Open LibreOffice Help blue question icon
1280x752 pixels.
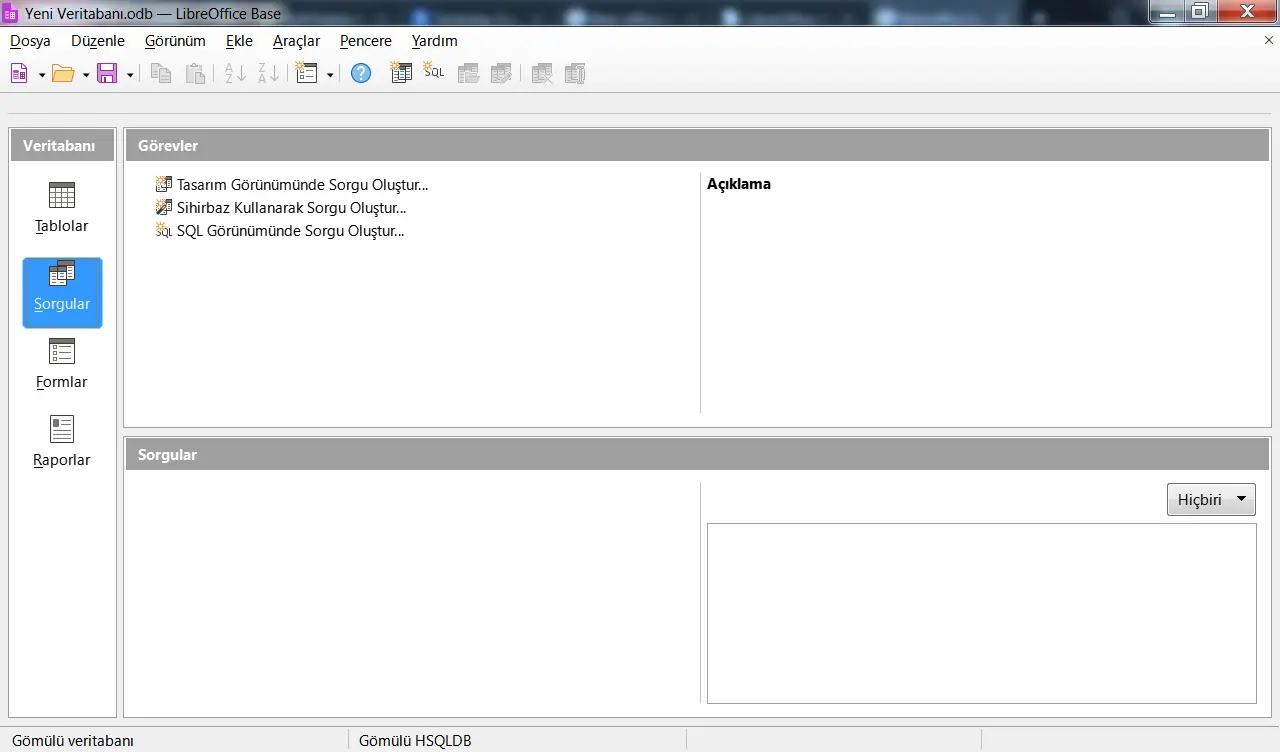click(x=361, y=73)
